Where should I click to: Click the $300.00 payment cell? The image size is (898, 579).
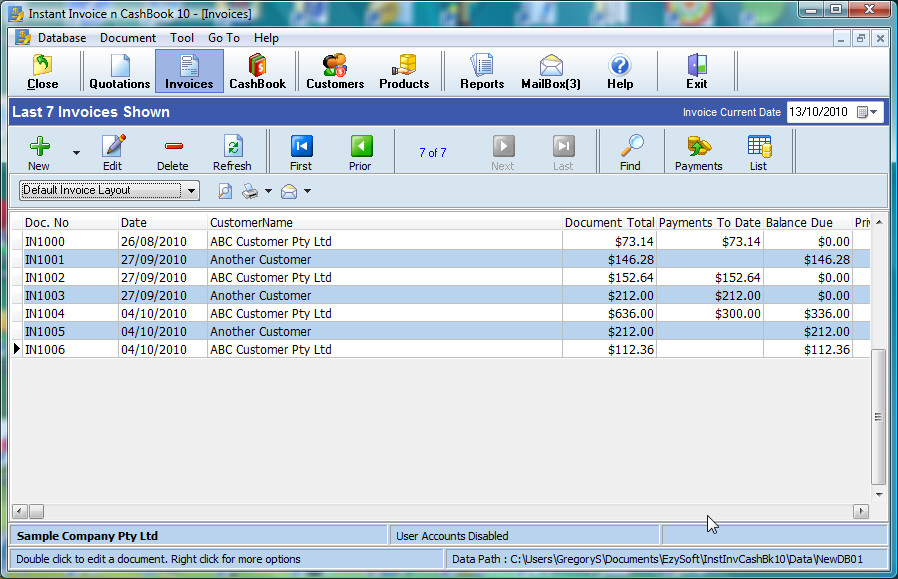[x=710, y=314]
